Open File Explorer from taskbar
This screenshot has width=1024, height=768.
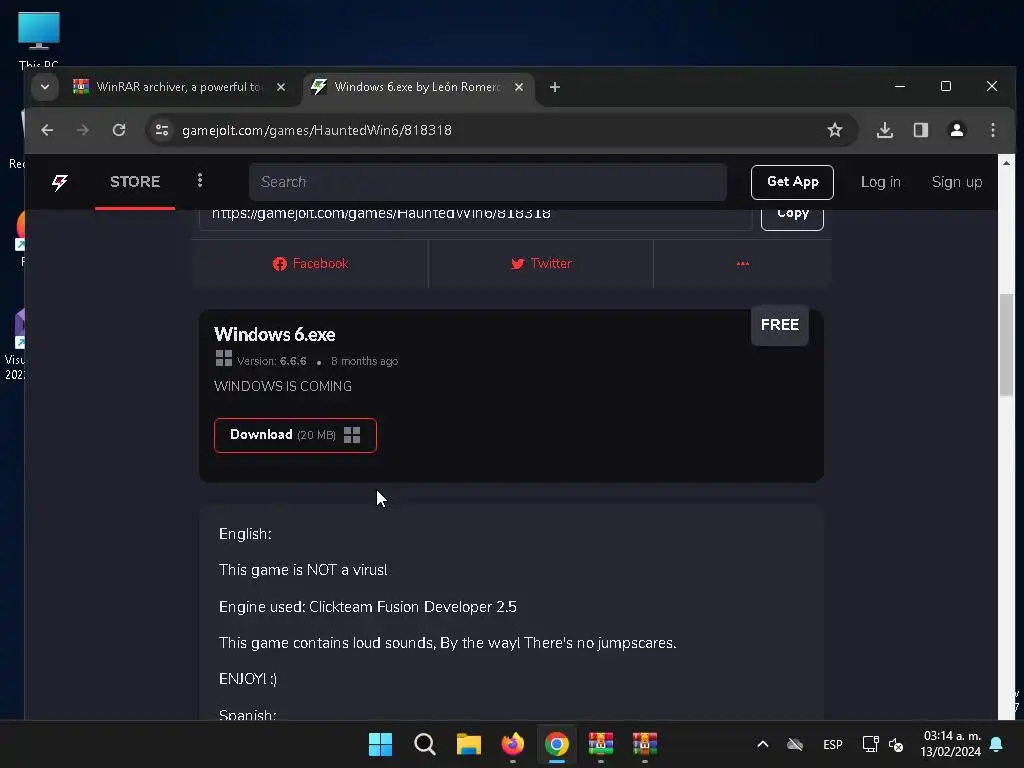coord(468,744)
